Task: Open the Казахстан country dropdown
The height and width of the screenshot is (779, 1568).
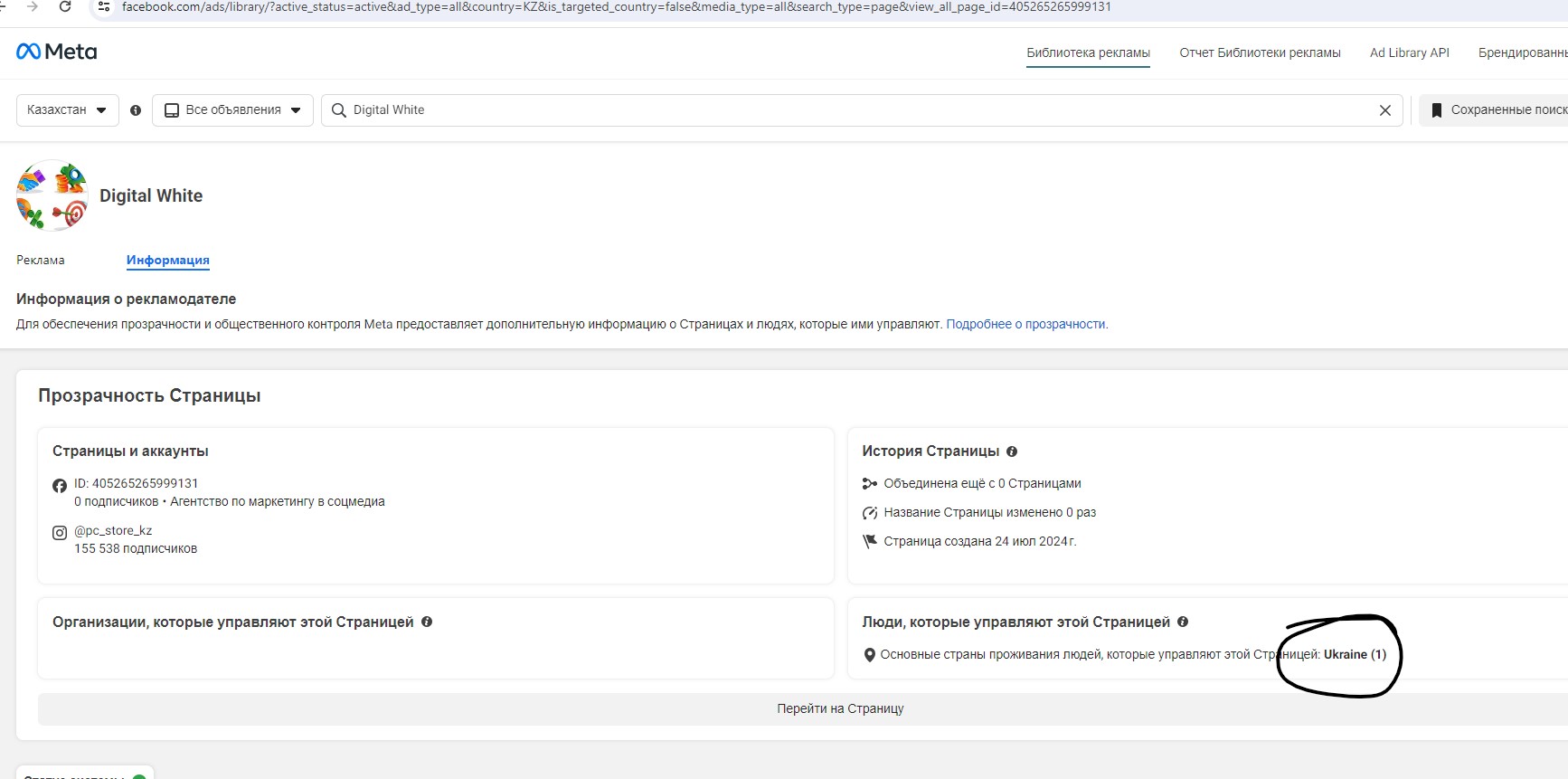Action: click(67, 110)
